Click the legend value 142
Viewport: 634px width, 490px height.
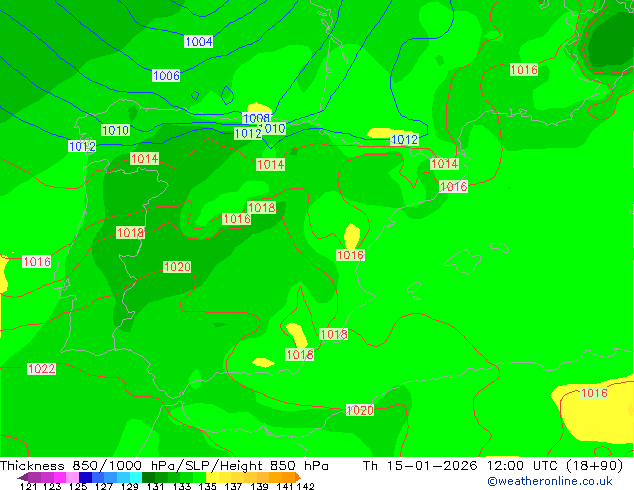pyautogui.click(x=305, y=486)
